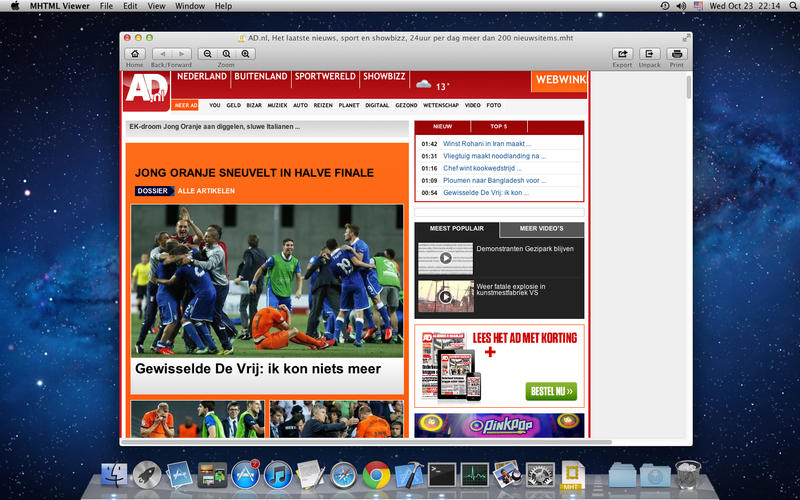Open the View menu
800x500 pixels.
(x=156, y=6)
